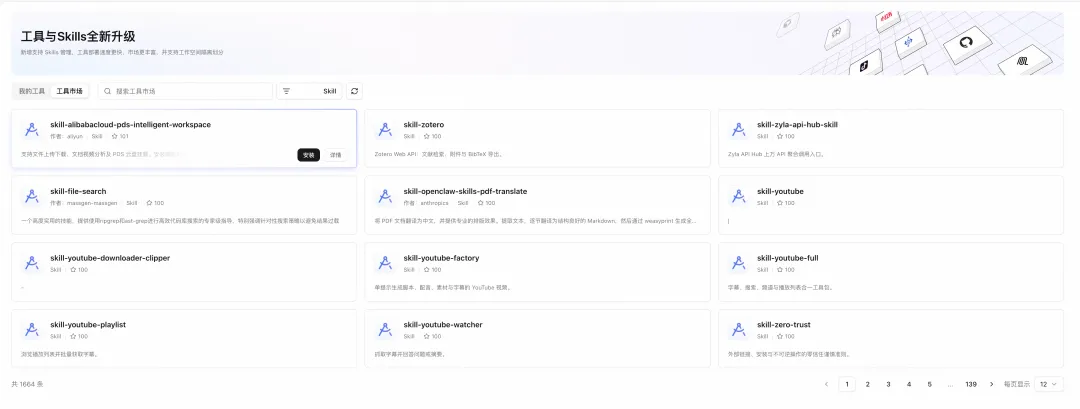Open the skill-zero-trust title
1080x409 pixels.
(784, 325)
